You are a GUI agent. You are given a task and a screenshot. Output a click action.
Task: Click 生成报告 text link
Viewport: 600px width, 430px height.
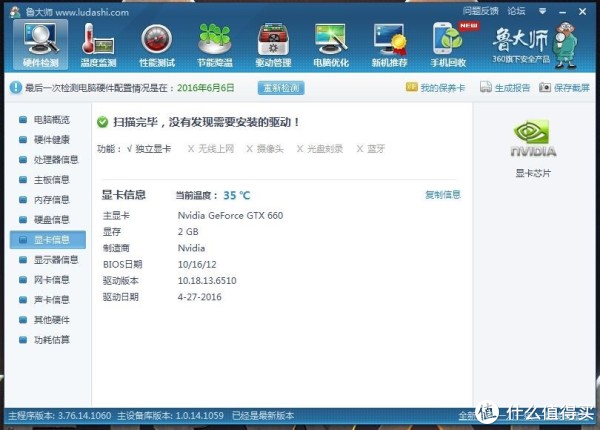click(512, 88)
